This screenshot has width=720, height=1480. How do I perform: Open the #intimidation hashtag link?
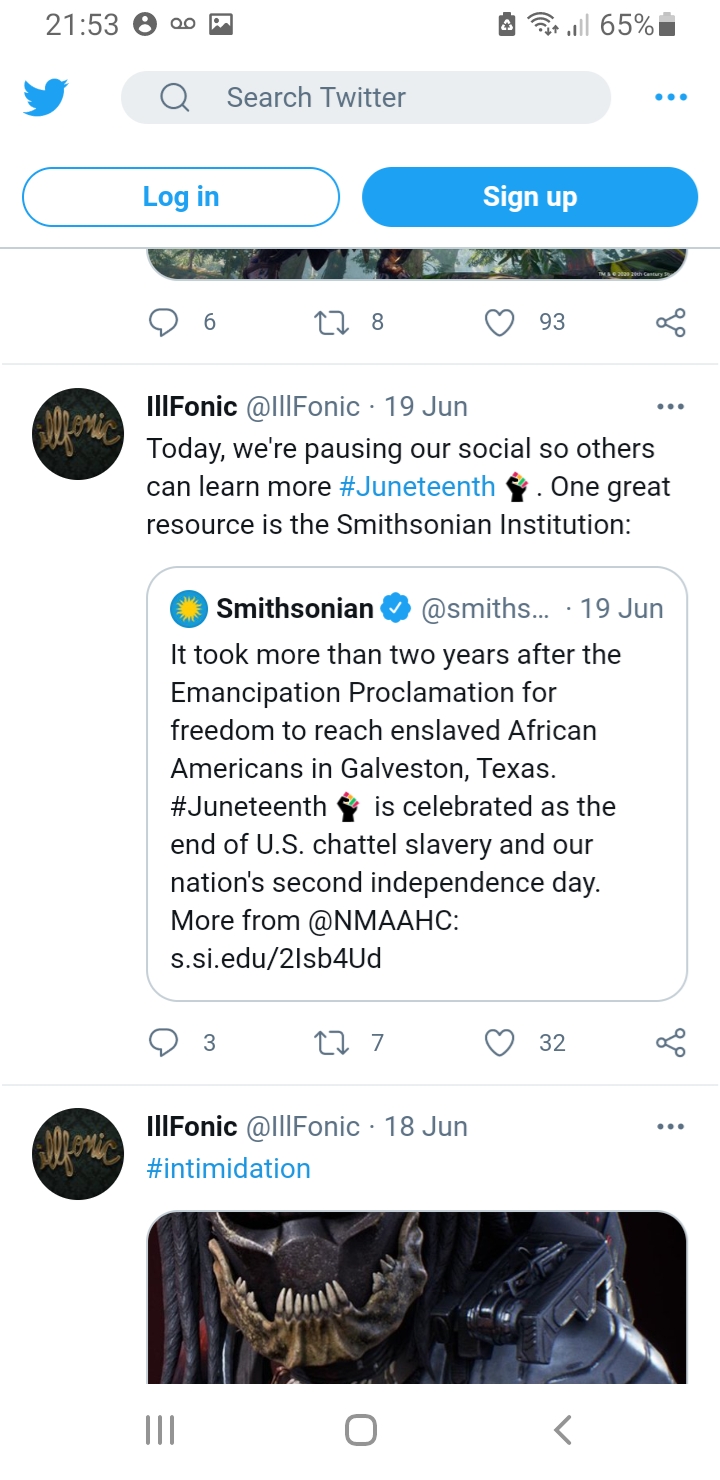click(x=228, y=1168)
